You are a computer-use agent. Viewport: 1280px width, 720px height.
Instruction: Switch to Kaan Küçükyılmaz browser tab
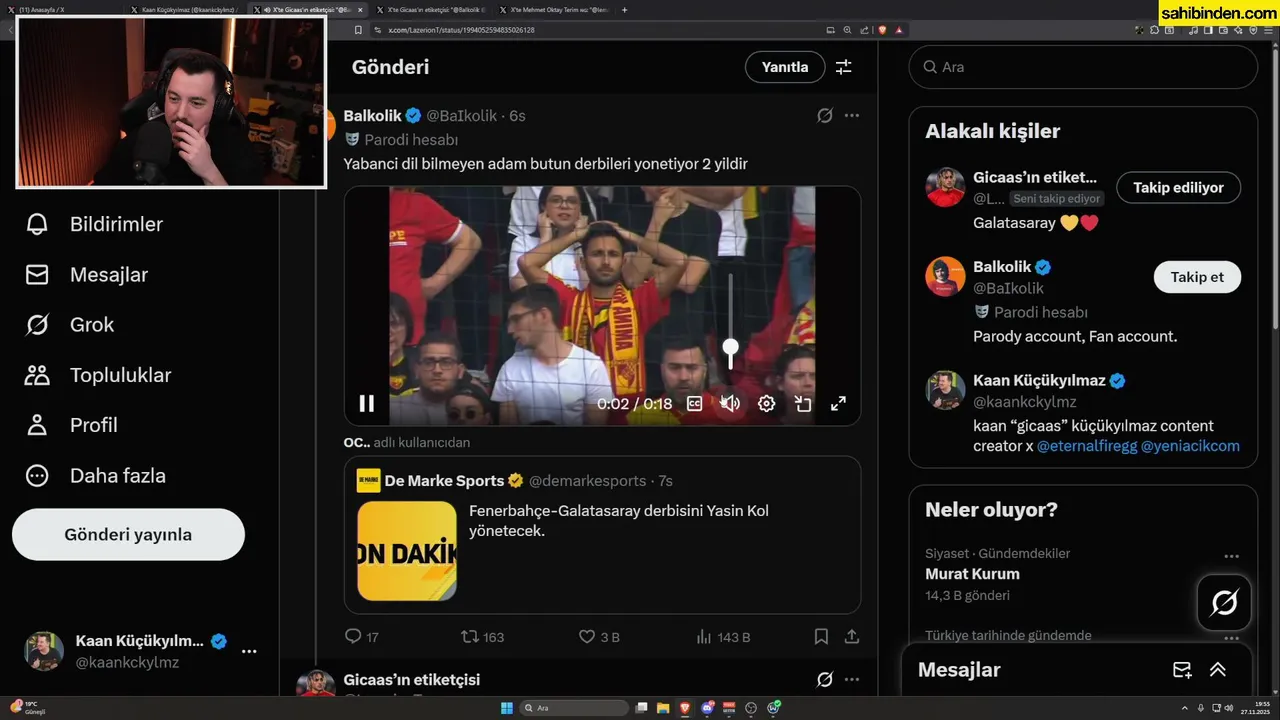point(184,9)
